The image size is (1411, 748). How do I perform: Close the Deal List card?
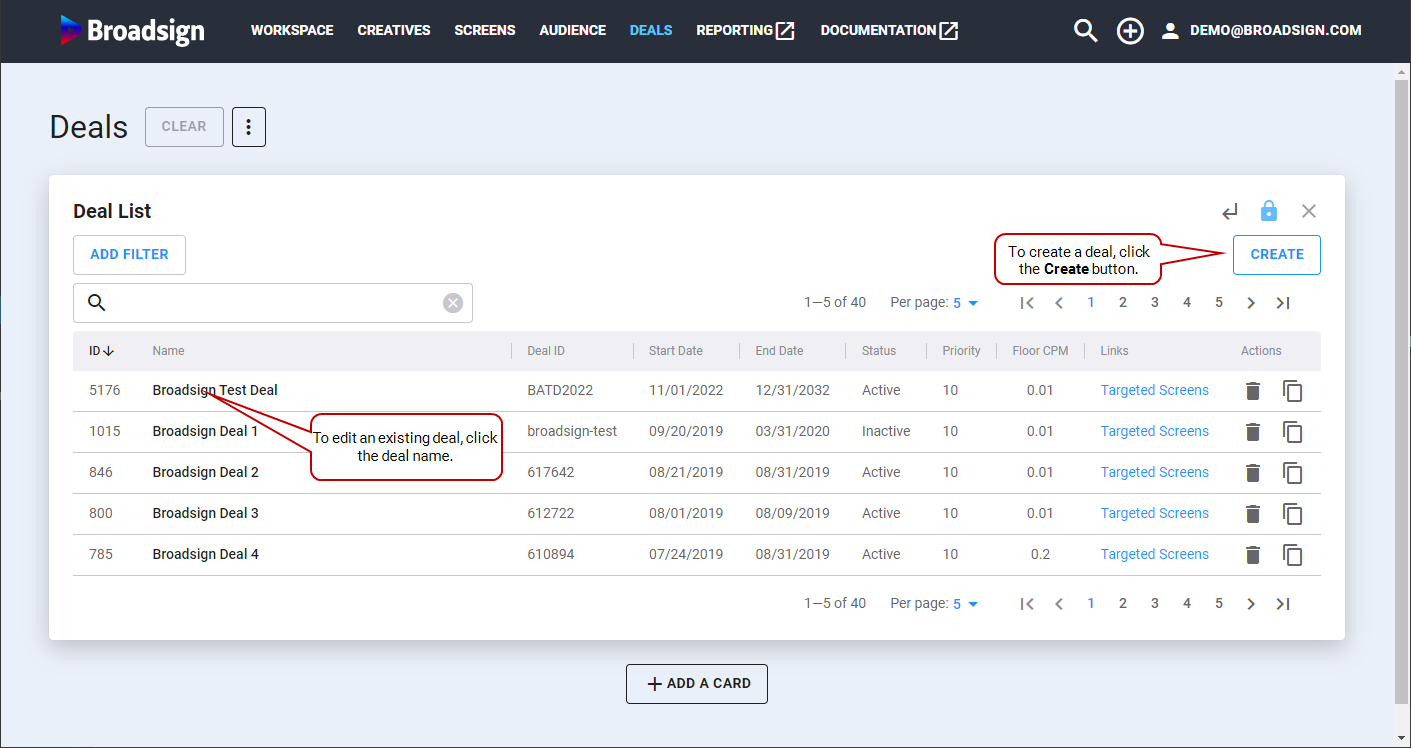point(1309,211)
